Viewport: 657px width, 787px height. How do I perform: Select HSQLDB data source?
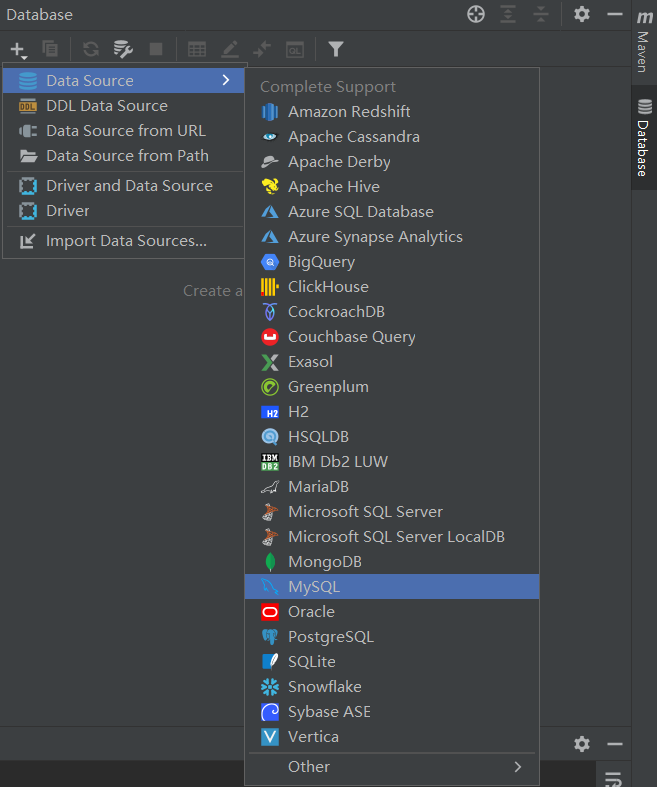(x=392, y=437)
